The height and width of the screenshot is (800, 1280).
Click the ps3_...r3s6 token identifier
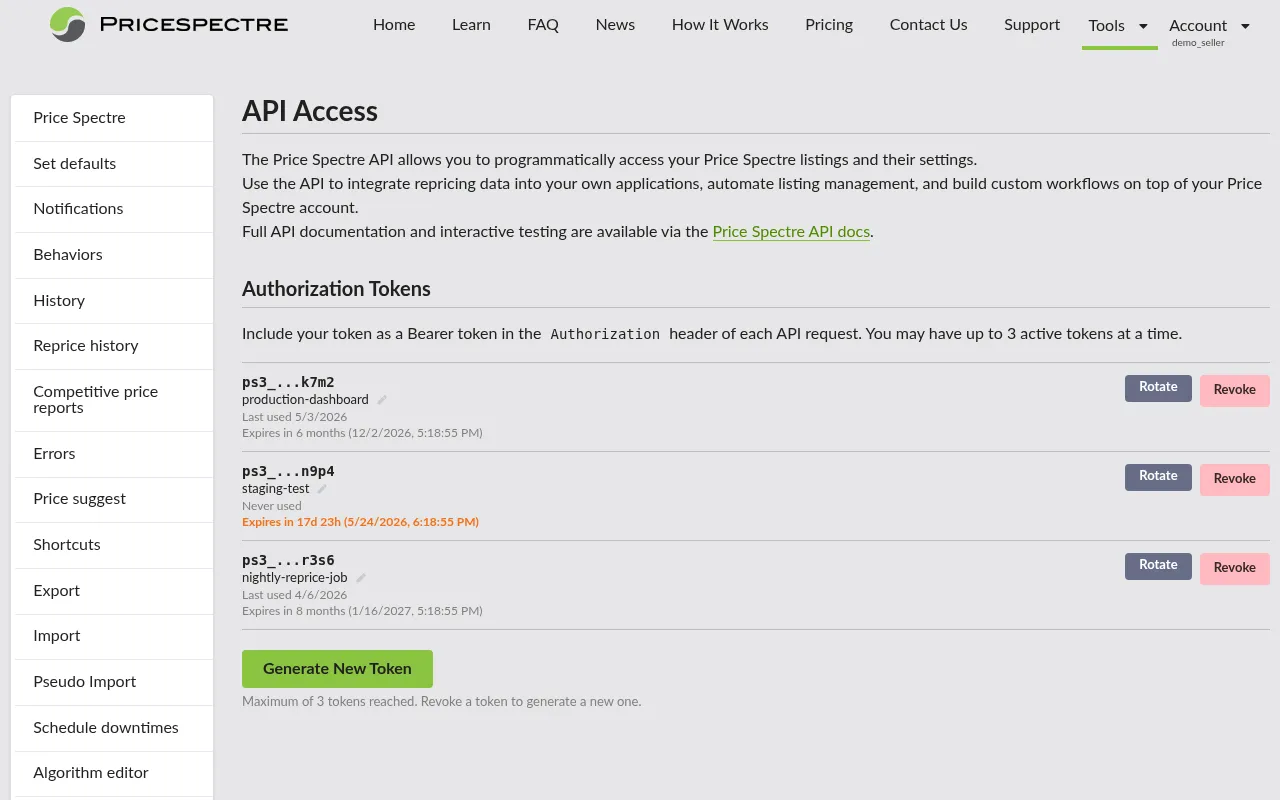[288, 560]
